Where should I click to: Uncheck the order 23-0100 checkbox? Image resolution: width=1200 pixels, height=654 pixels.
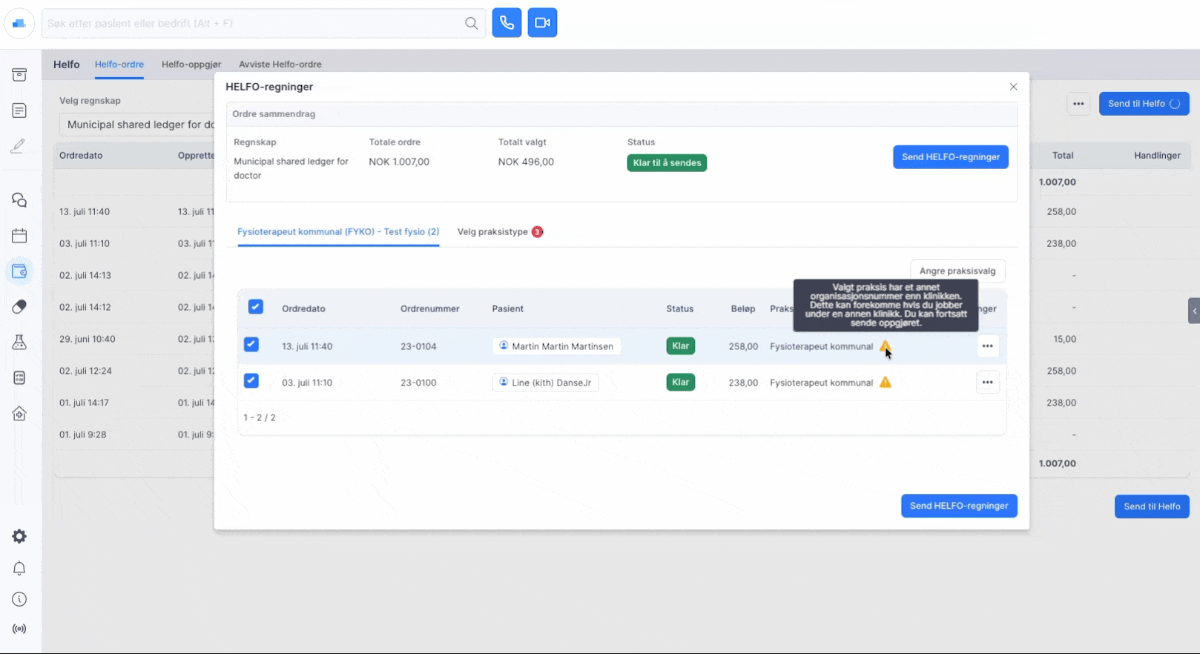[251, 380]
